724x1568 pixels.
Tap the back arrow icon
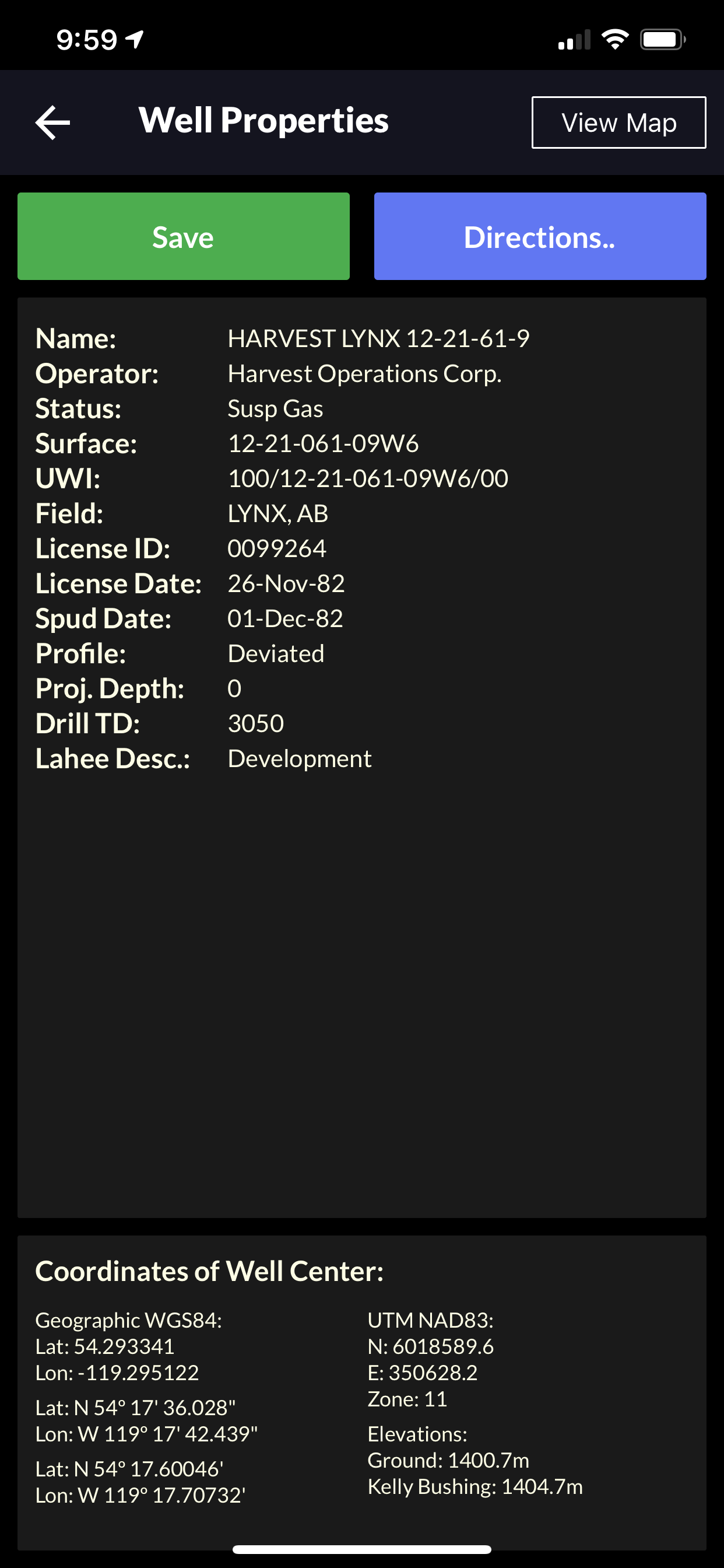pyautogui.click(x=53, y=123)
